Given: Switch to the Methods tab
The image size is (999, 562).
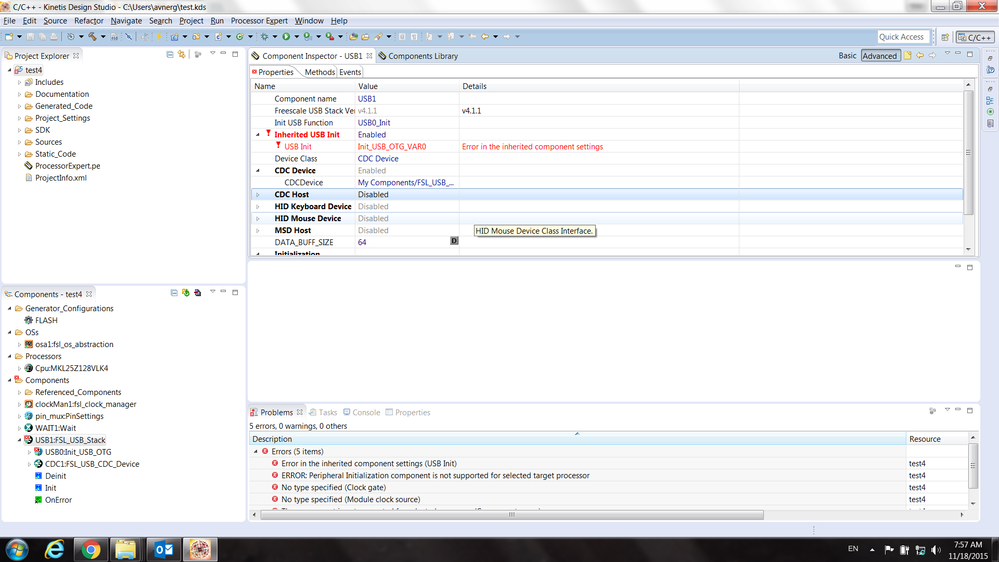Looking at the screenshot, I should pos(319,72).
